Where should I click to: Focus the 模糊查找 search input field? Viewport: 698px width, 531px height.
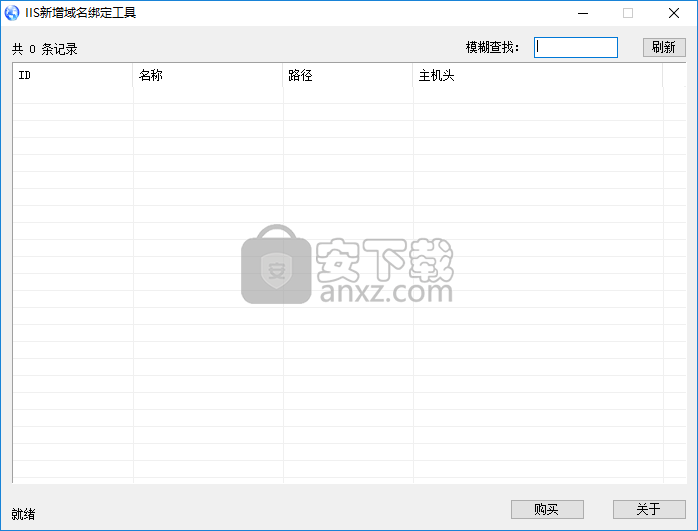(576, 47)
